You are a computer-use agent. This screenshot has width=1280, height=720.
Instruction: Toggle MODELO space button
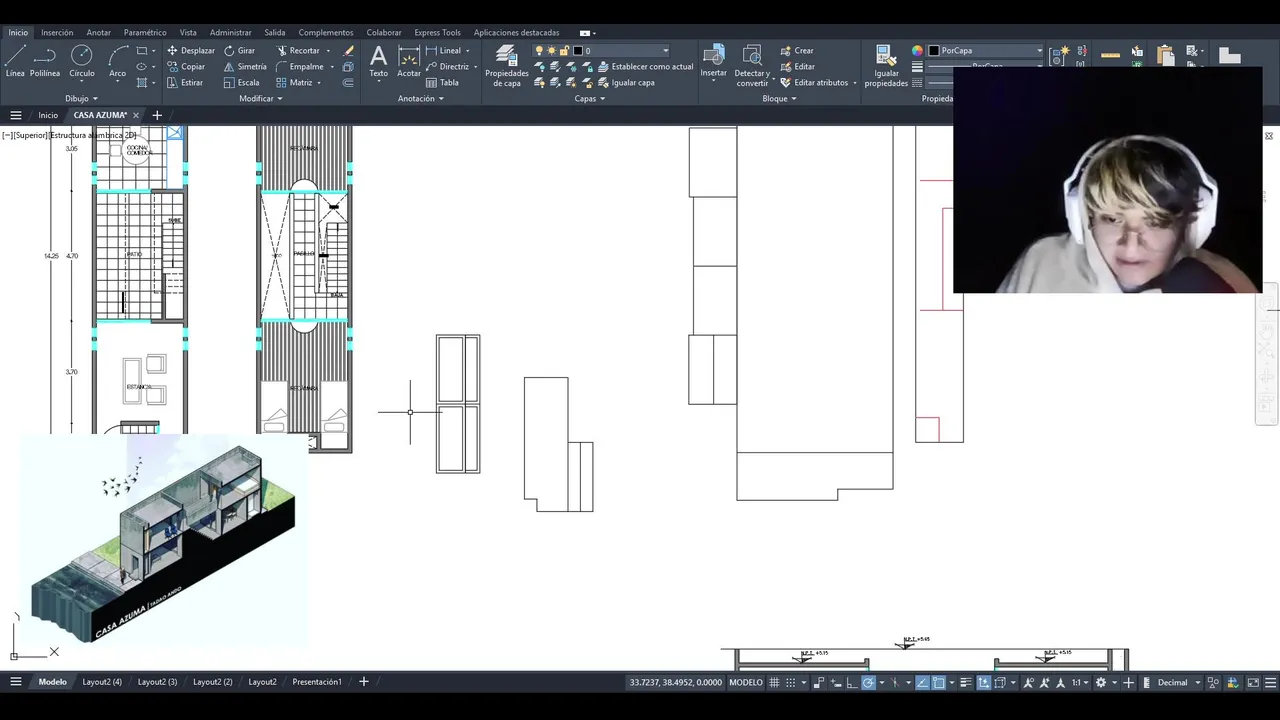746,682
